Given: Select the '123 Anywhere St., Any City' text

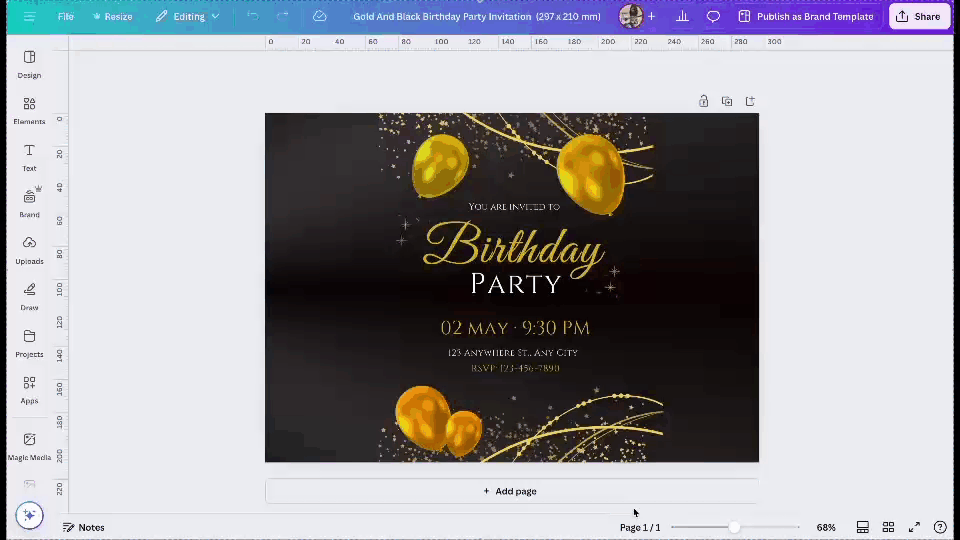Looking at the screenshot, I should 512,353.
